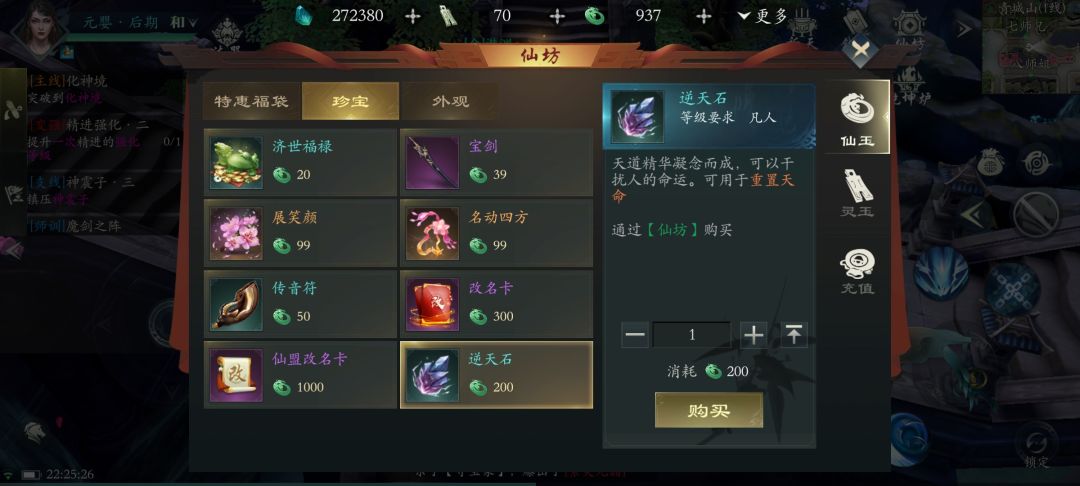Increase purchase quantity with plus button

tap(754, 335)
